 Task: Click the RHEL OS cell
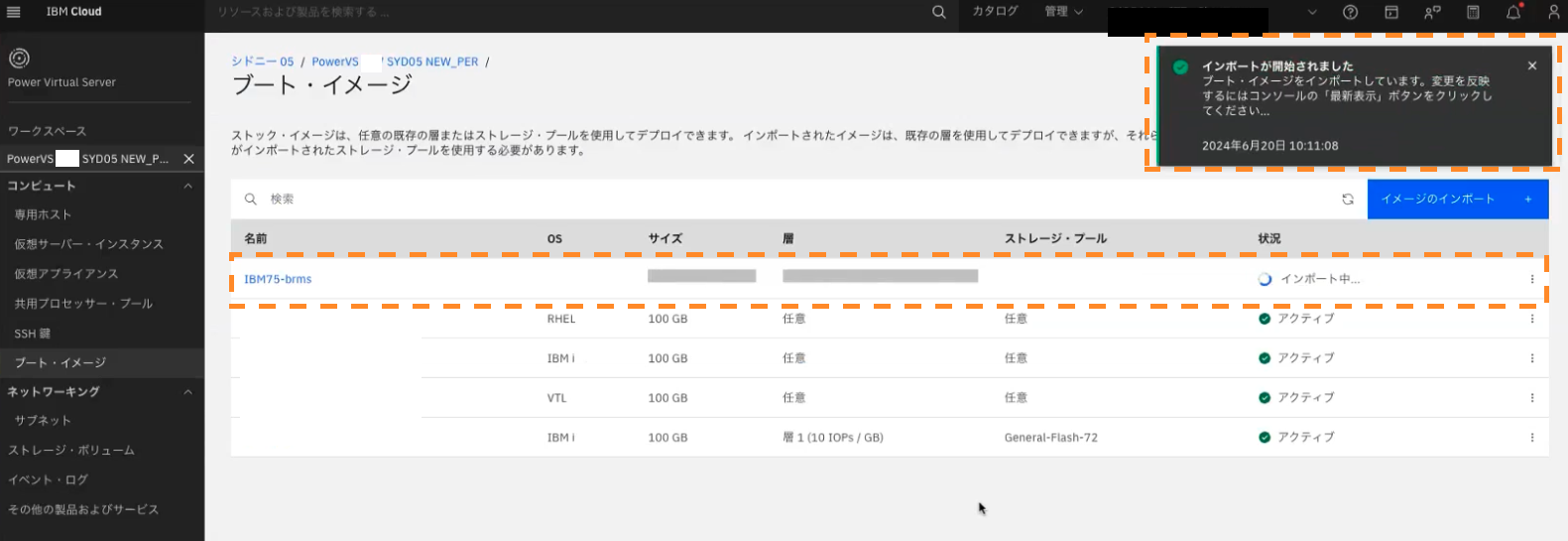click(560, 319)
